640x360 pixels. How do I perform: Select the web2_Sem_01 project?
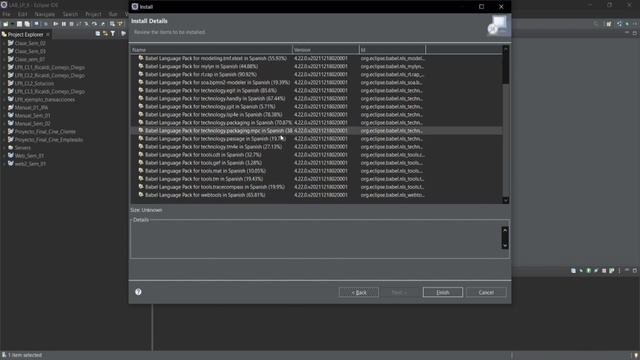click(30, 164)
